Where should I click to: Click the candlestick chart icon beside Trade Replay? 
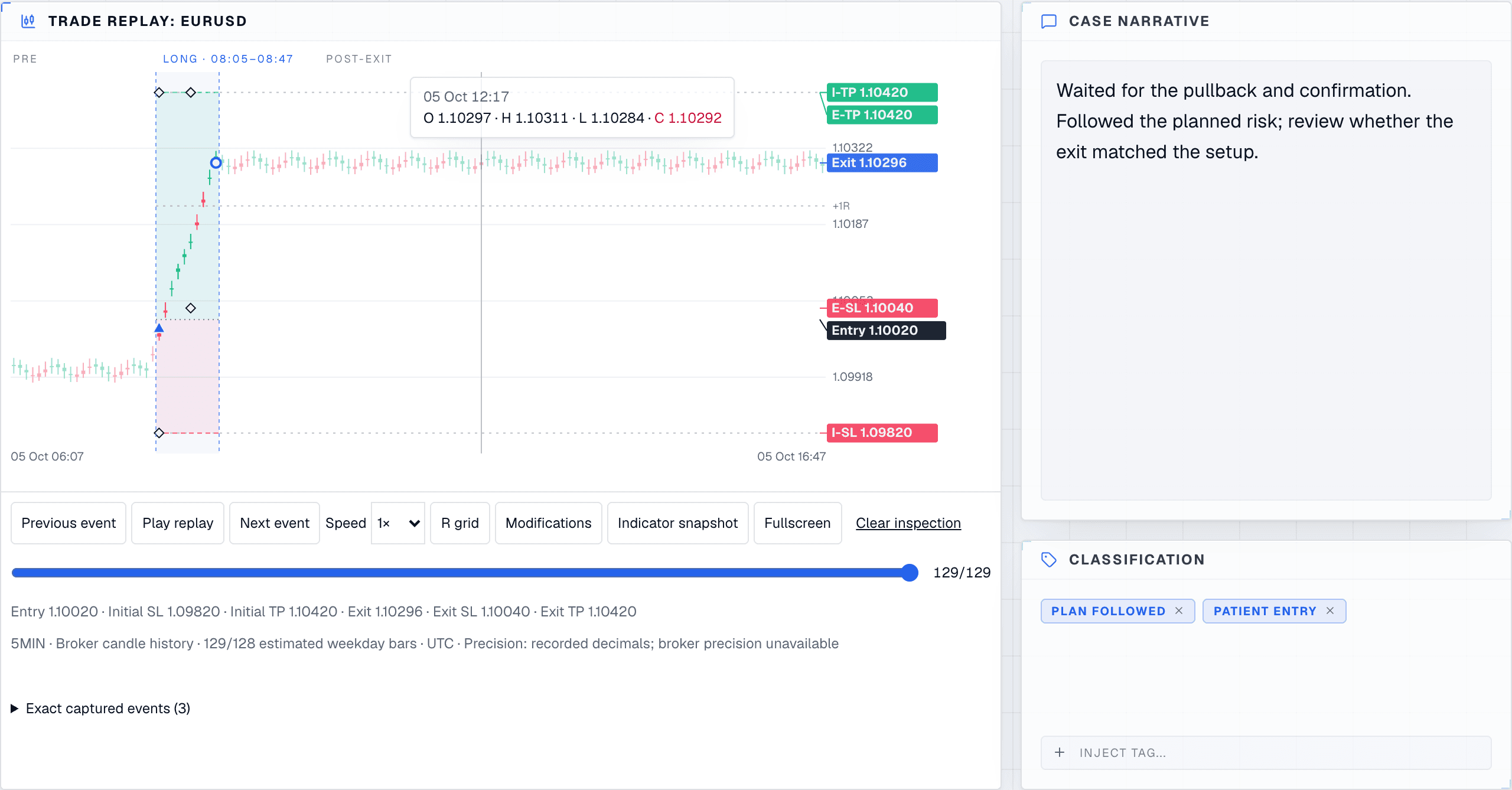click(28, 21)
